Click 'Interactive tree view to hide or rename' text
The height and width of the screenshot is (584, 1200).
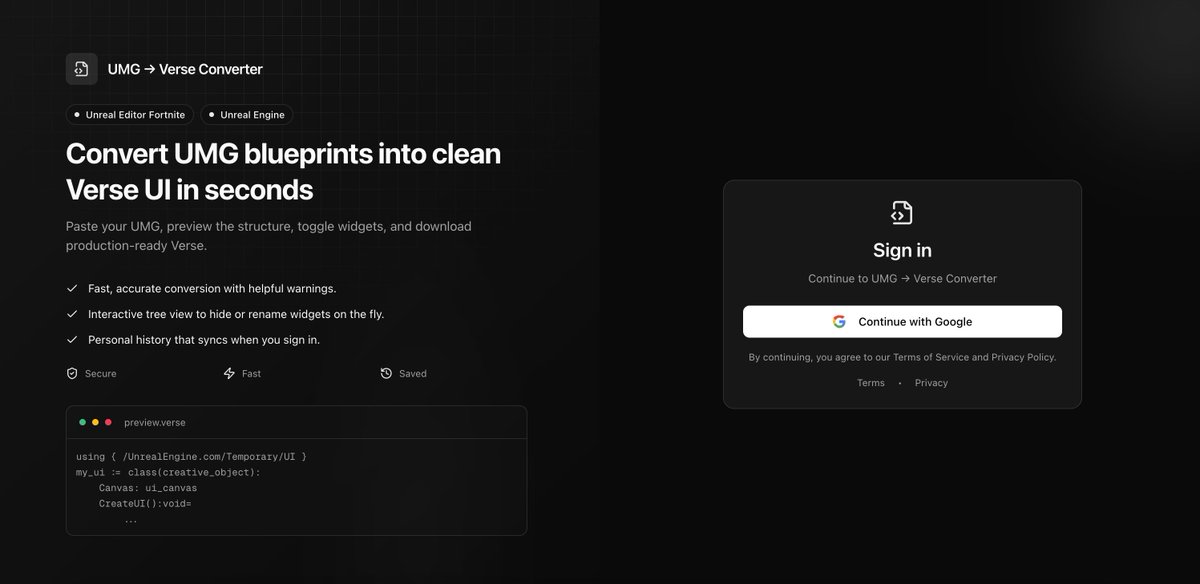point(236,314)
